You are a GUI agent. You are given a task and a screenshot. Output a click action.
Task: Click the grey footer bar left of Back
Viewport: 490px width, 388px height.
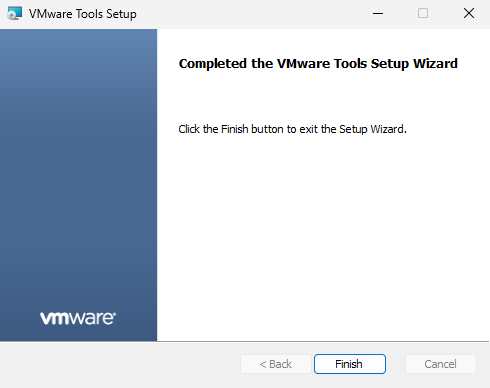(120, 365)
